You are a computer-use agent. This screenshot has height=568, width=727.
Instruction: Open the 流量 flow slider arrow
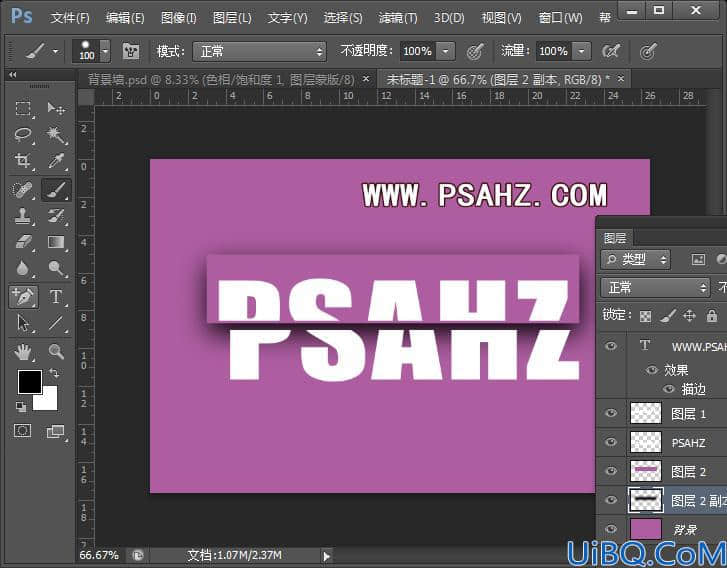[581, 51]
